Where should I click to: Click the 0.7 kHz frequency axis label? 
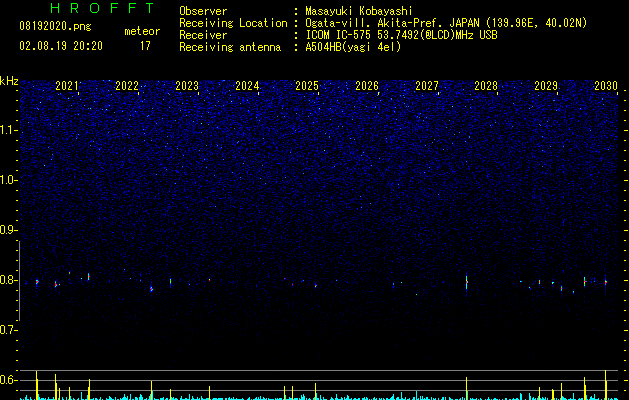click(x=9, y=330)
